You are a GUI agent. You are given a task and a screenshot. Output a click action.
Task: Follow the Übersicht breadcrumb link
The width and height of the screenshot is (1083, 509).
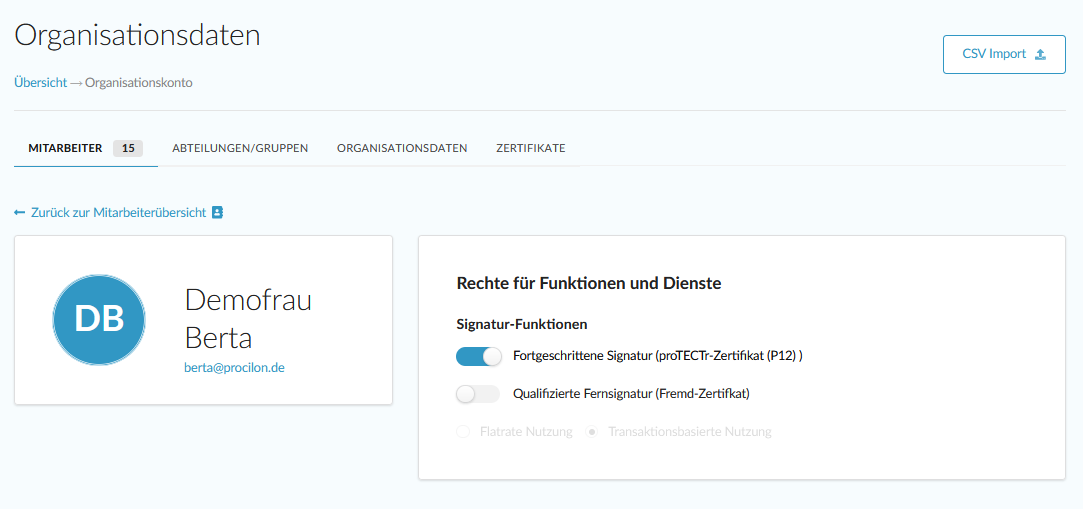tap(41, 83)
